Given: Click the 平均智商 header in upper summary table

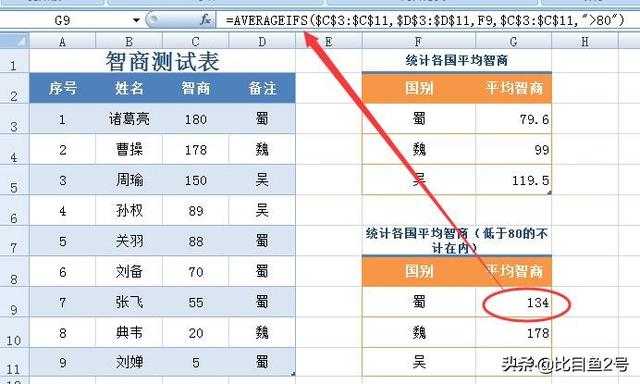Looking at the screenshot, I should tap(513, 88).
